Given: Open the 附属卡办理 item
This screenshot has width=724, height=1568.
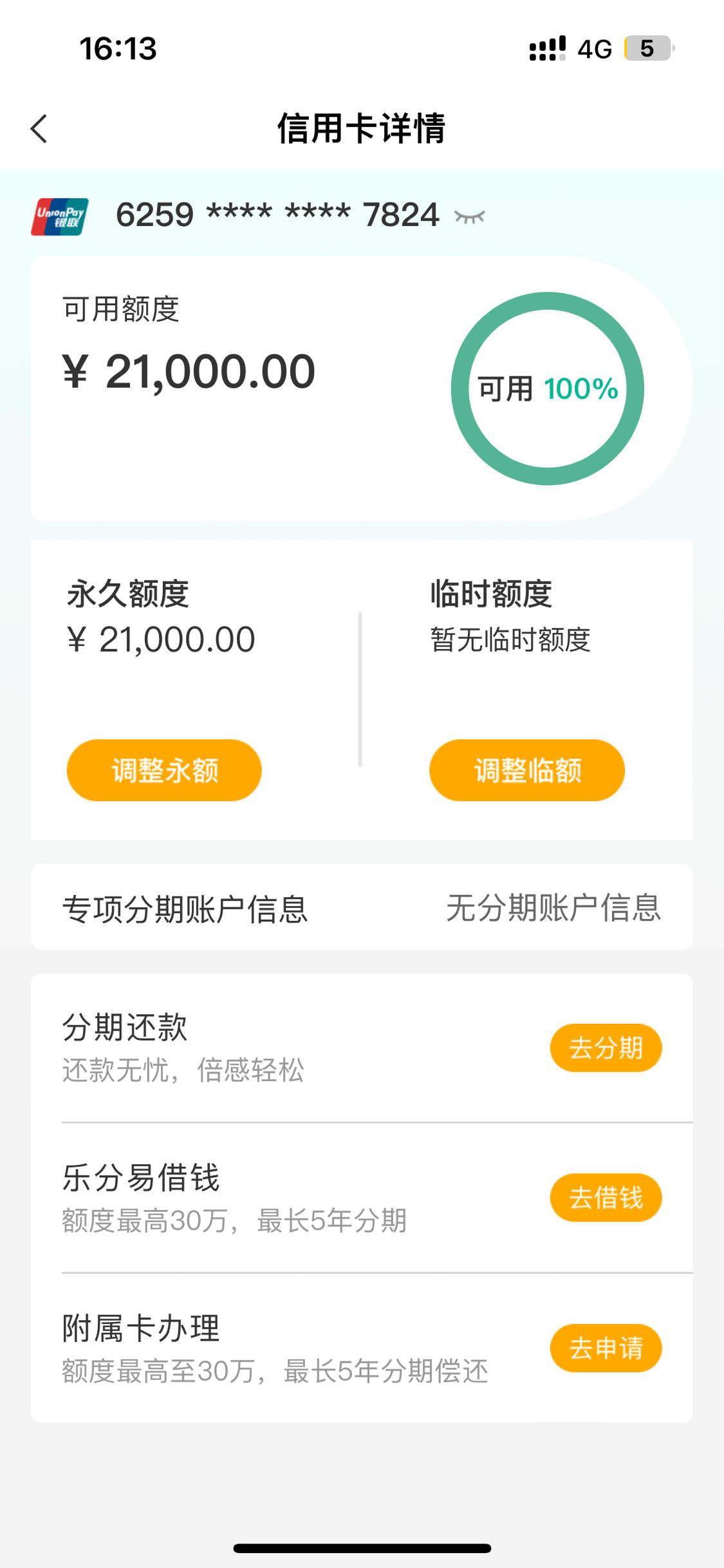Looking at the screenshot, I should coord(362,1348).
